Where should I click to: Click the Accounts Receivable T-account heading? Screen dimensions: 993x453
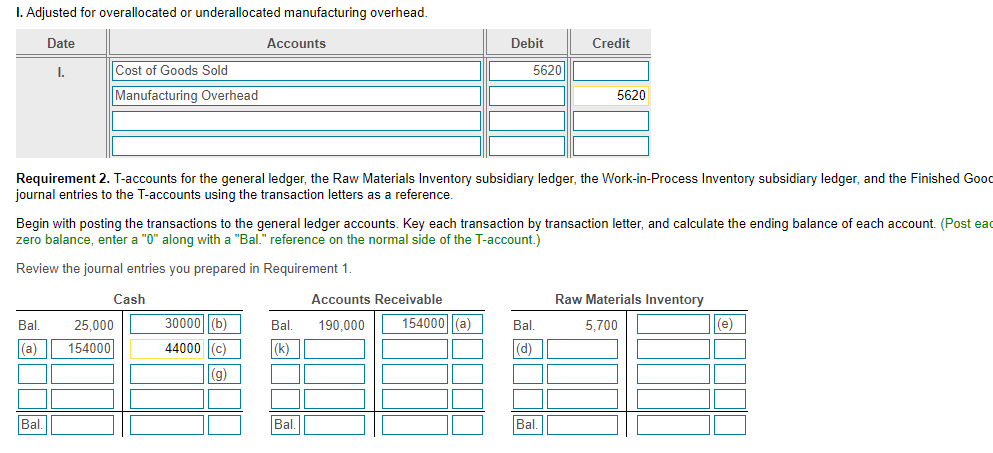pos(377,299)
